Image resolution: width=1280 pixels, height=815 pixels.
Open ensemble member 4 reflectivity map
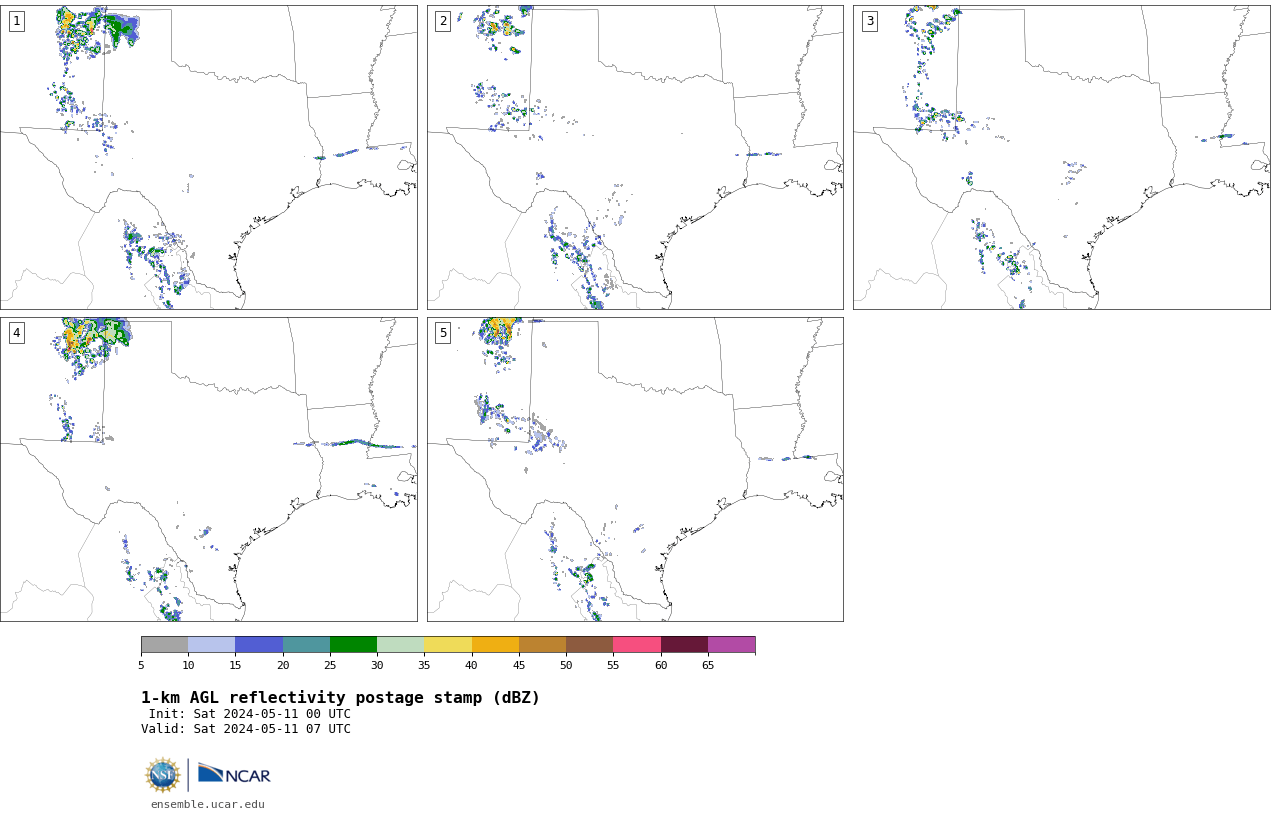209,469
